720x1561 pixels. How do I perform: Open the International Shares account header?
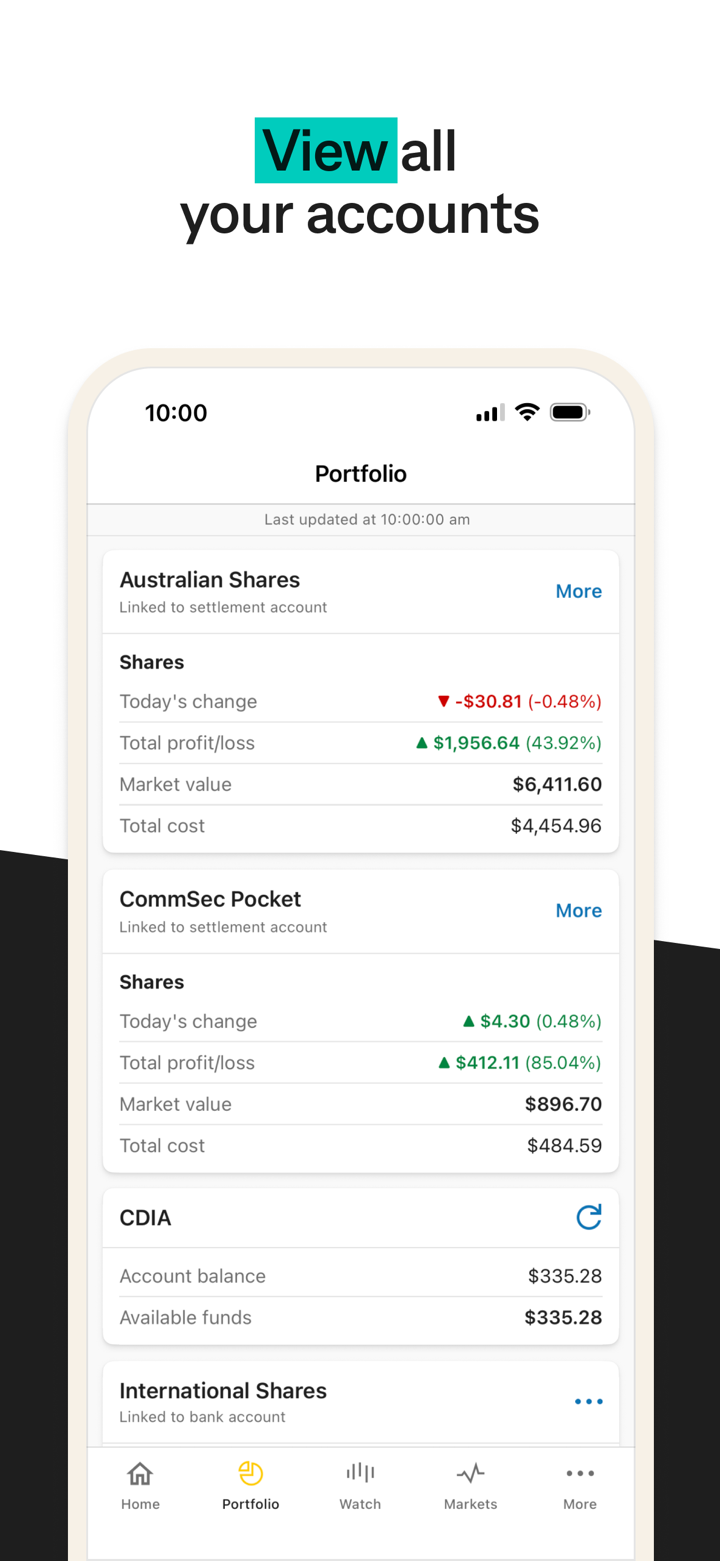point(223,1392)
